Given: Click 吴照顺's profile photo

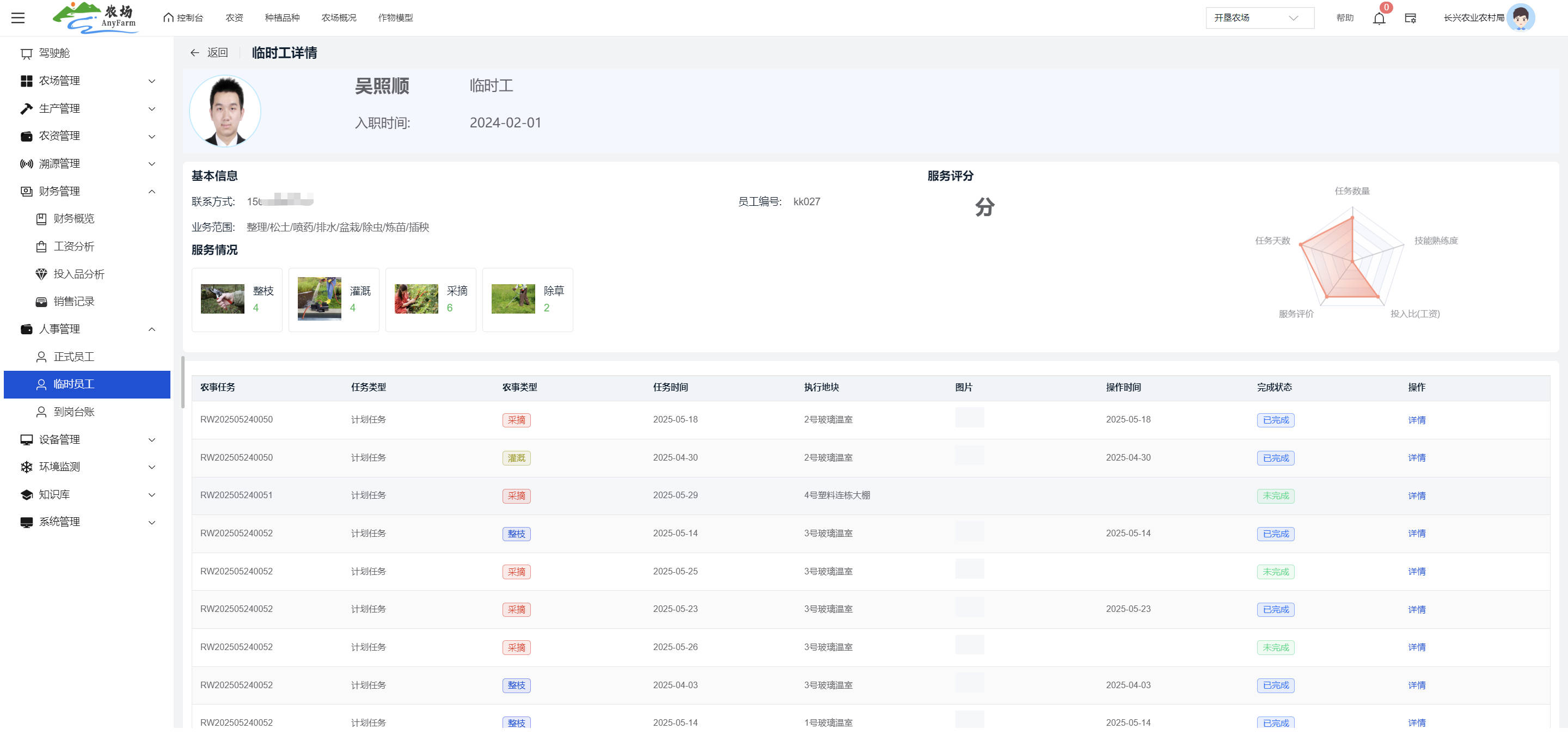Looking at the screenshot, I should 225,111.
